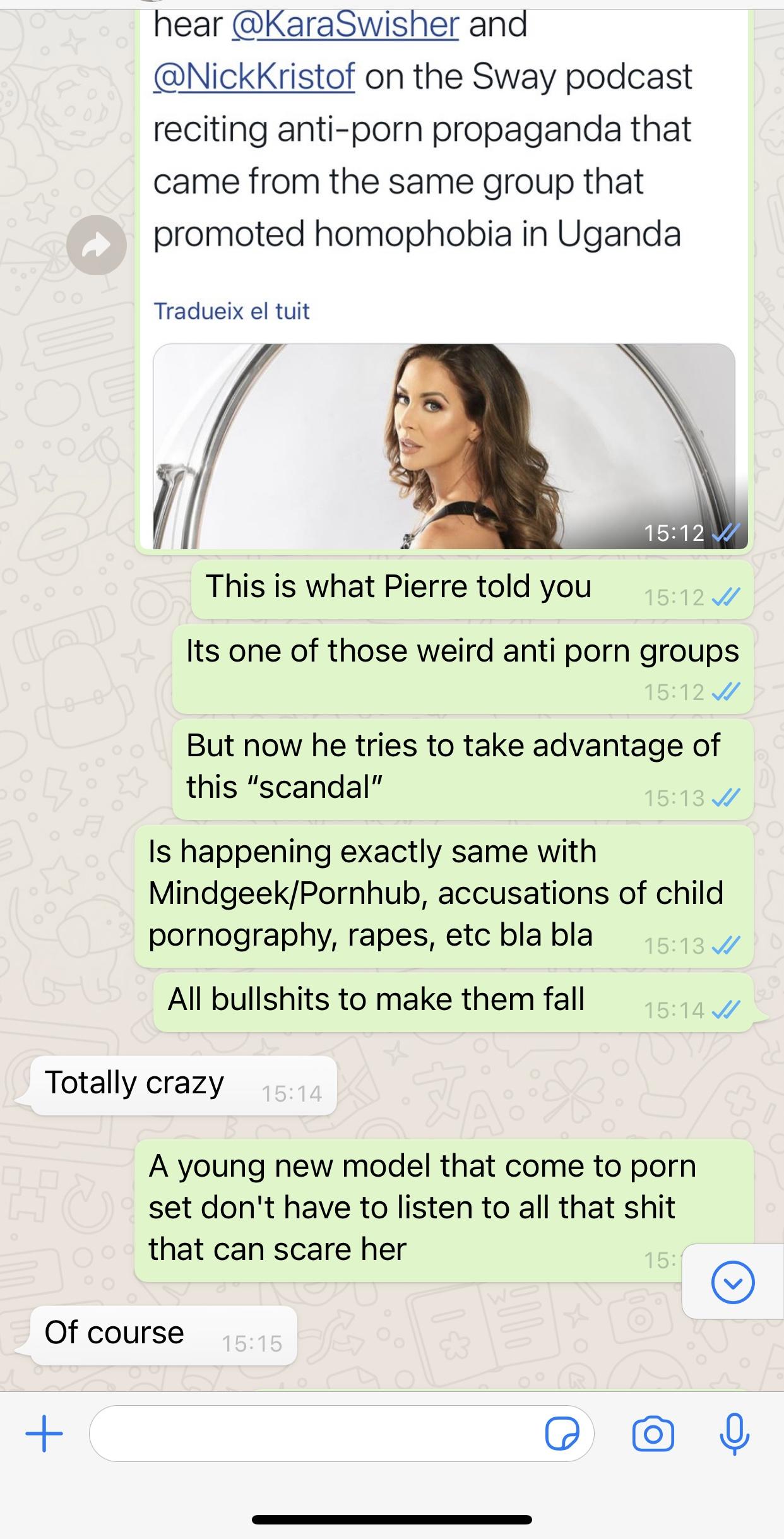Image resolution: width=784 pixels, height=1539 pixels.
Task: Tap the home indicator bar
Action: [392, 1519]
